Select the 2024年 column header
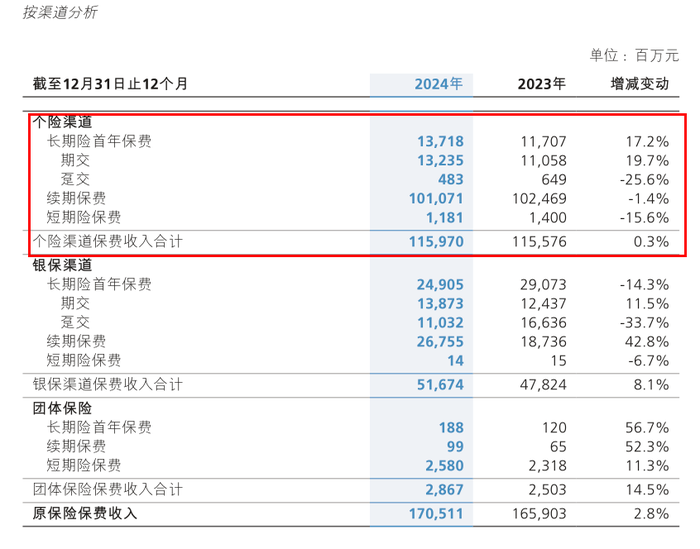The height and width of the screenshot is (549, 700). [x=439, y=84]
